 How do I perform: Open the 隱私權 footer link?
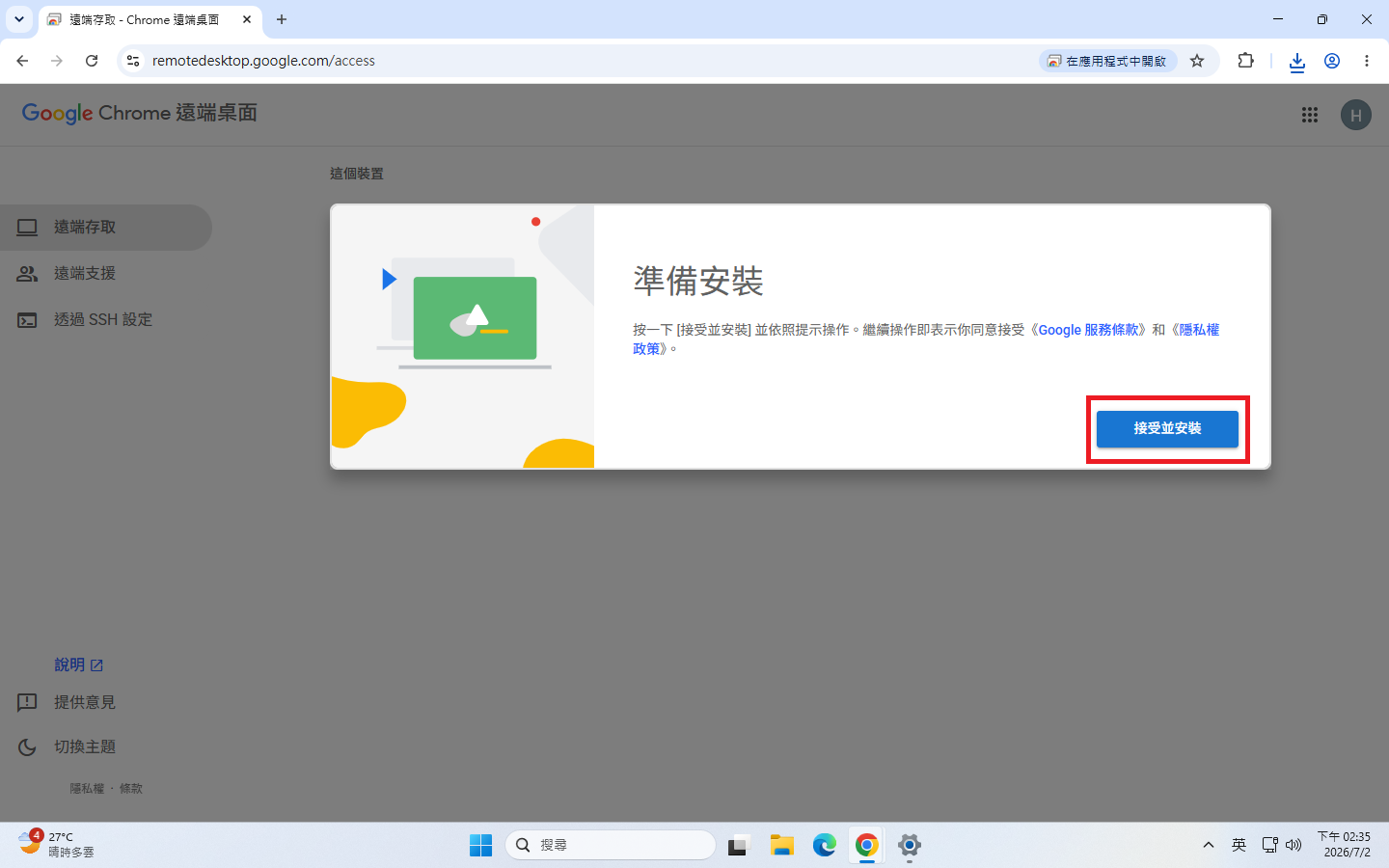87,788
